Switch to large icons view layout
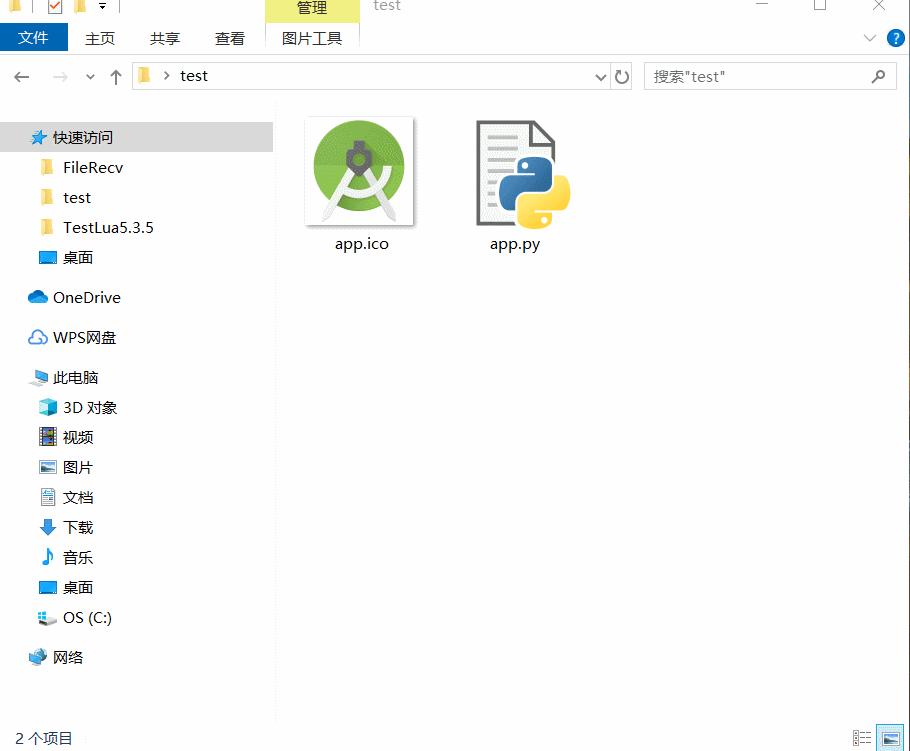Viewport: 910px width, 751px height. click(889, 738)
